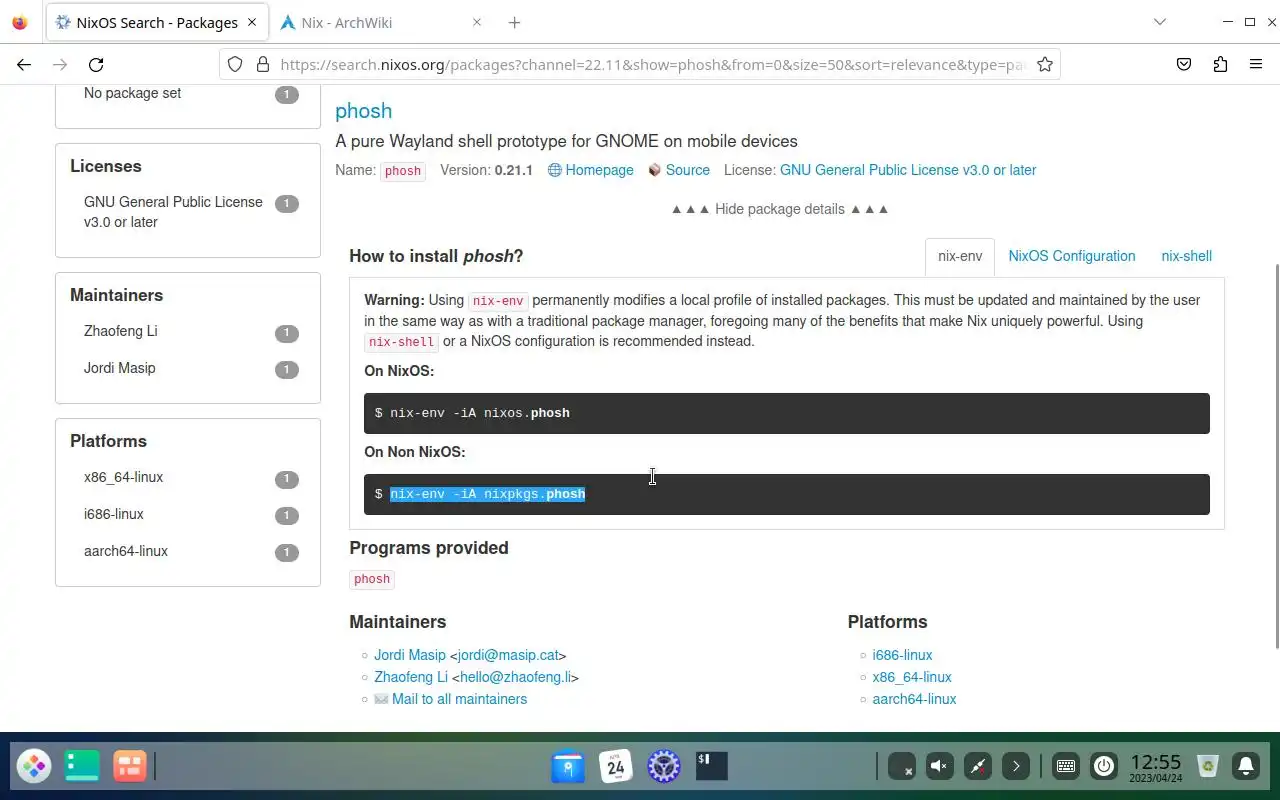Open GNU General Public License link

908,170
